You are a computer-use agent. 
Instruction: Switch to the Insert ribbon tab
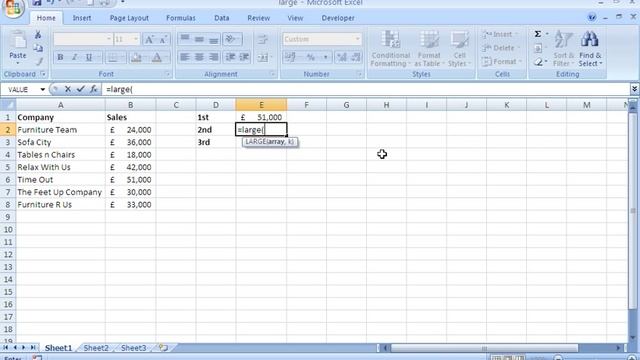(x=82, y=18)
